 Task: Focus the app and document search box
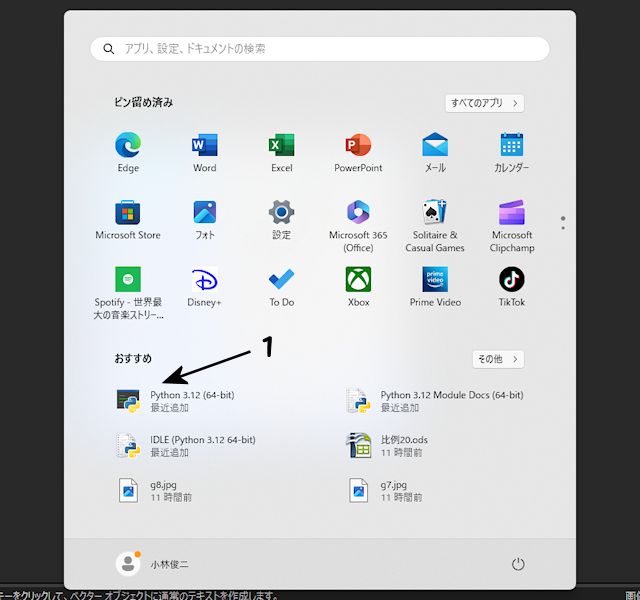[x=320, y=49]
